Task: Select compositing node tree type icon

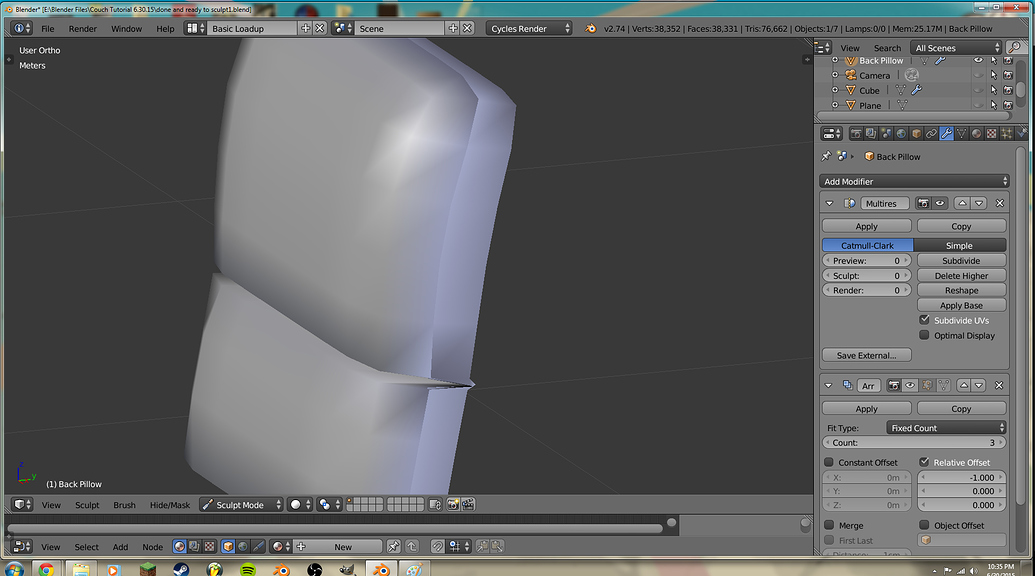Action: pyautogui.click(x=194, y=547)
